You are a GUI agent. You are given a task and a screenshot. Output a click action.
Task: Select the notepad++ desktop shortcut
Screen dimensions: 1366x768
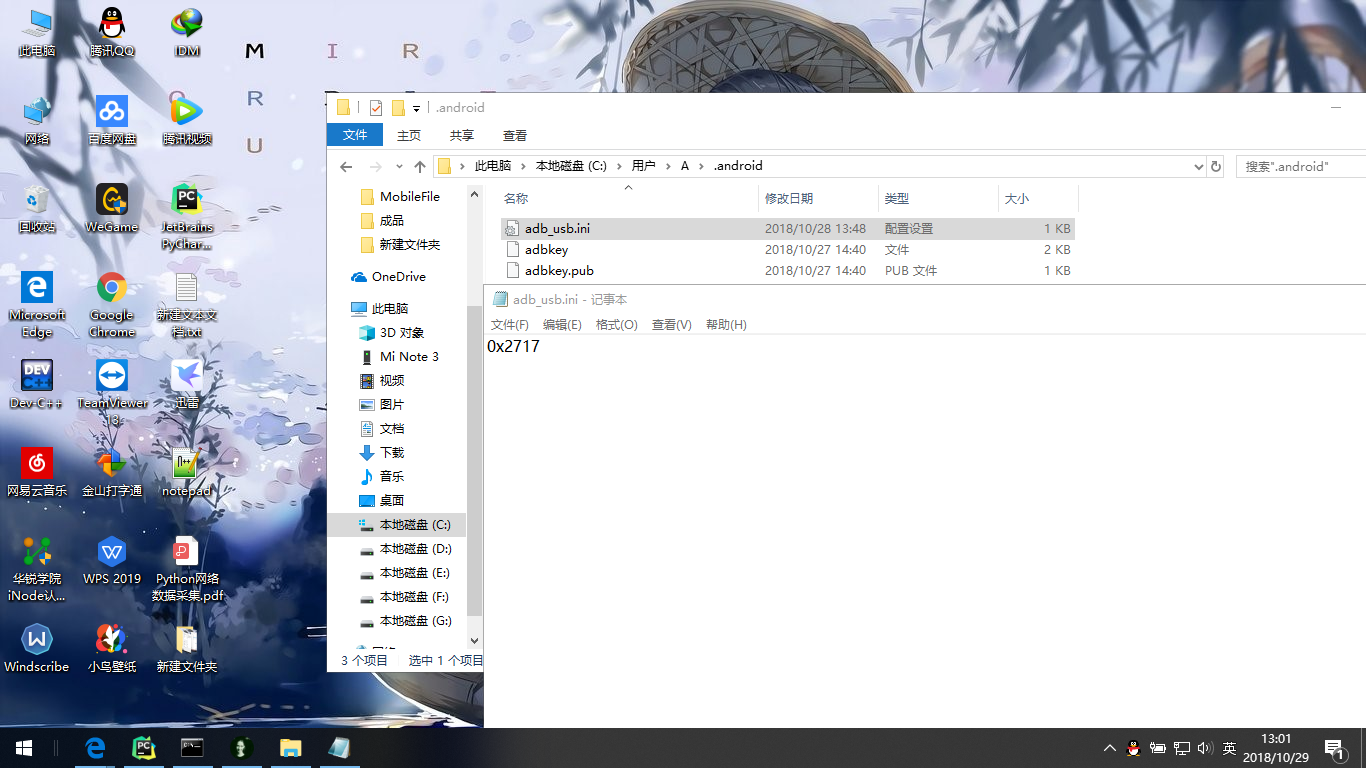click(x=187, y=472)
